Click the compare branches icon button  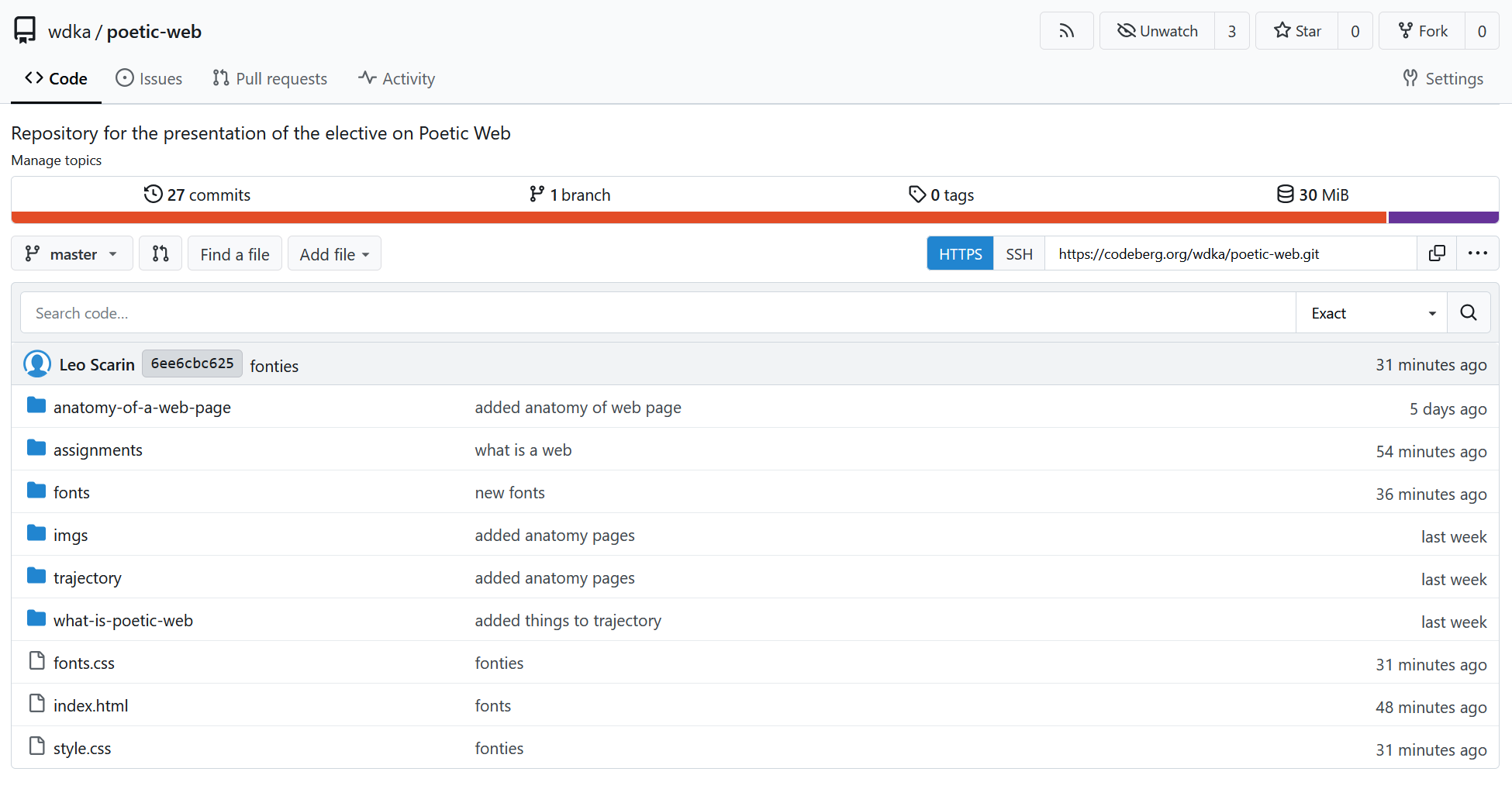(x=161, y=253)
